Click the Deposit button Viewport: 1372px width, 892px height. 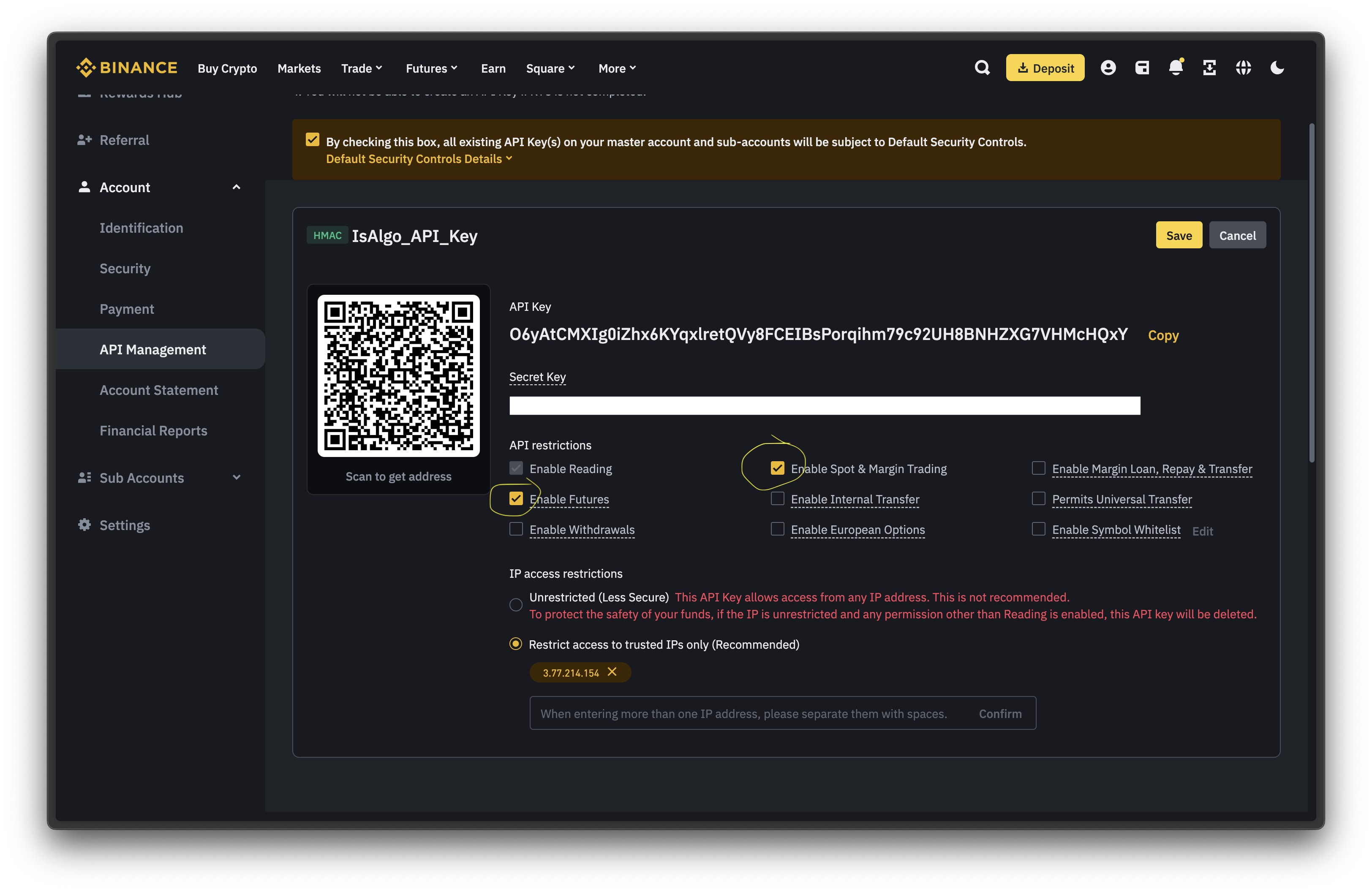pyautogui.click(x=1045, y=68)
